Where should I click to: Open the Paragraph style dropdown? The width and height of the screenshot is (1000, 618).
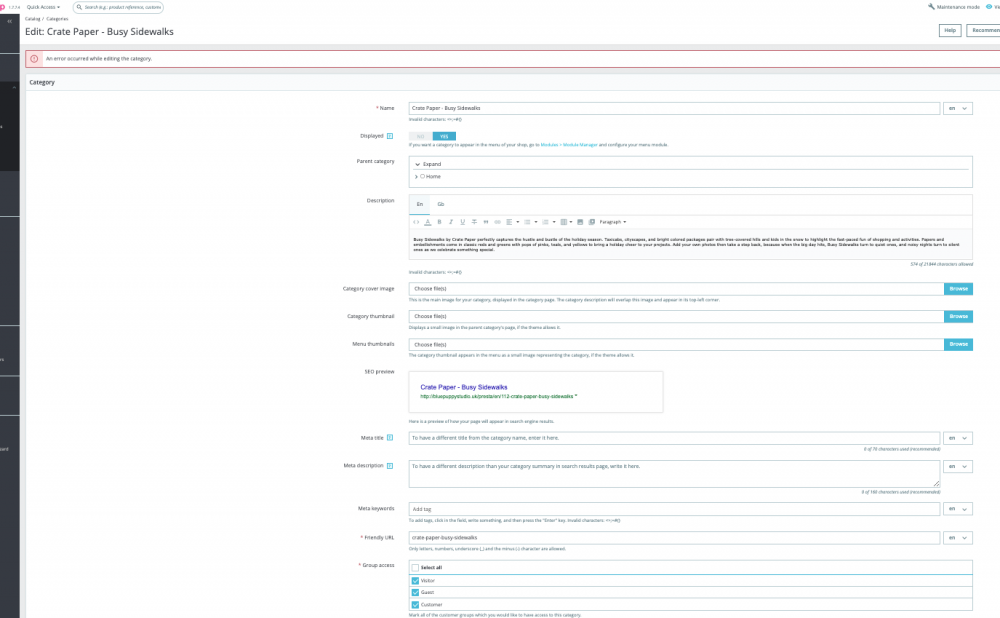tap(615, 221)
